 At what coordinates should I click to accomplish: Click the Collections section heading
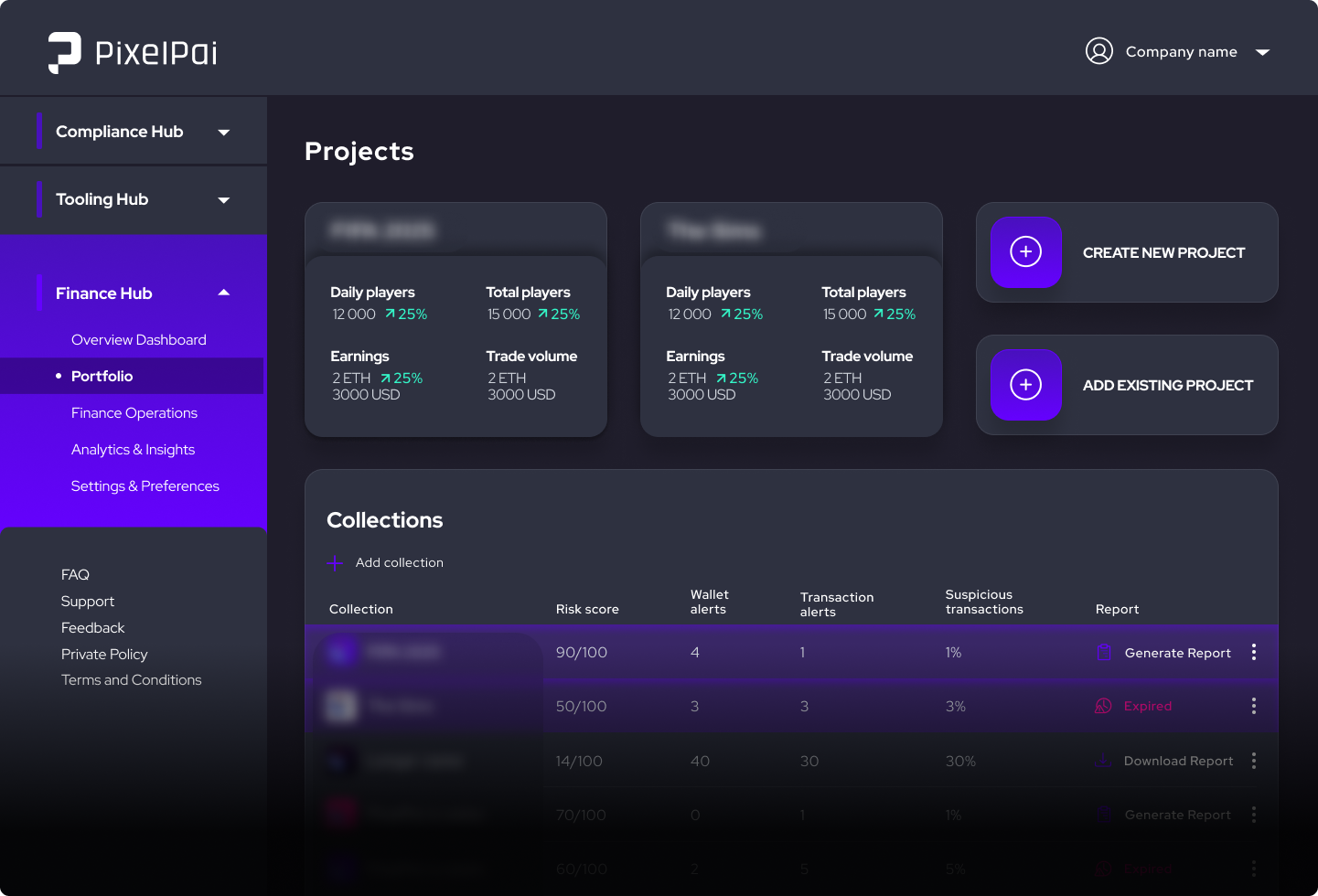point(385,520)
